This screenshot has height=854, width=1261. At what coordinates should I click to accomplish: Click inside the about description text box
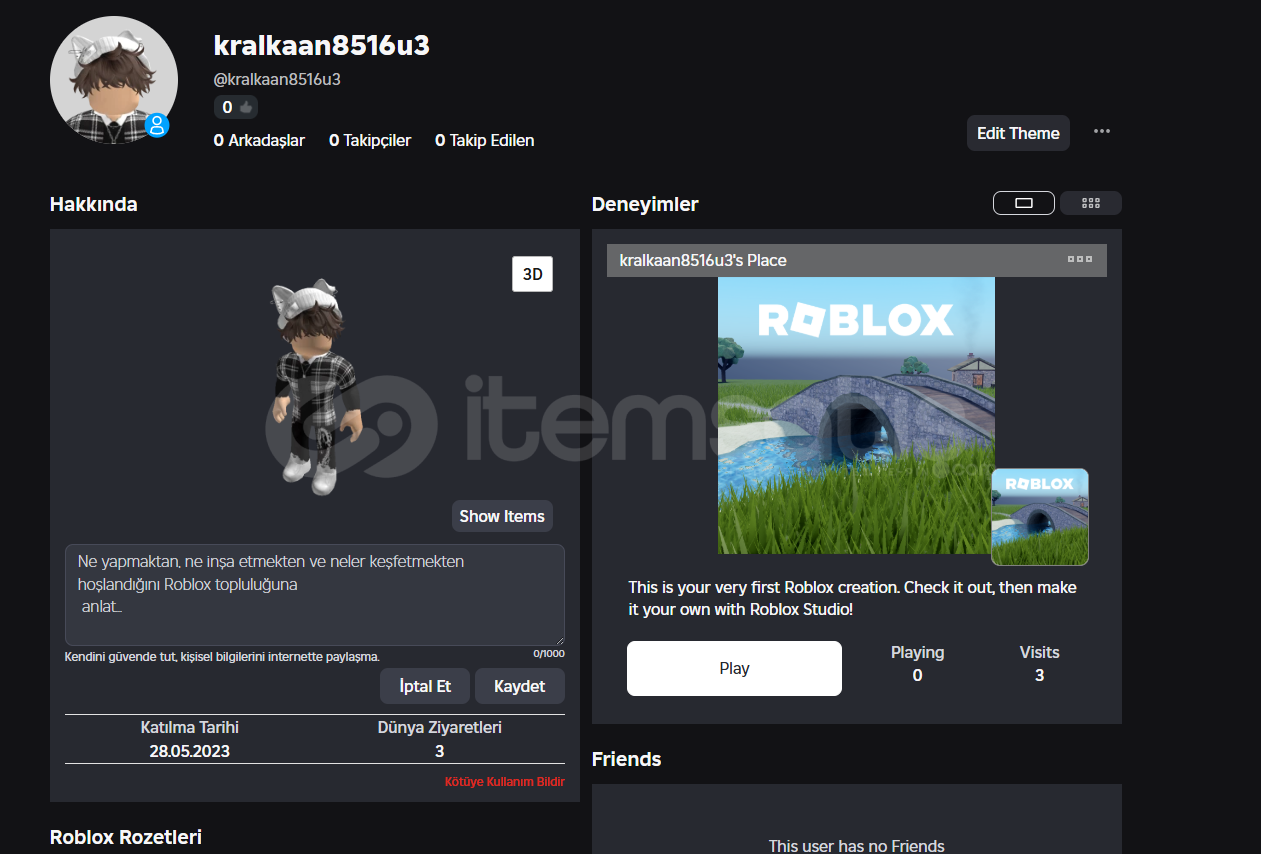(315, 594)
